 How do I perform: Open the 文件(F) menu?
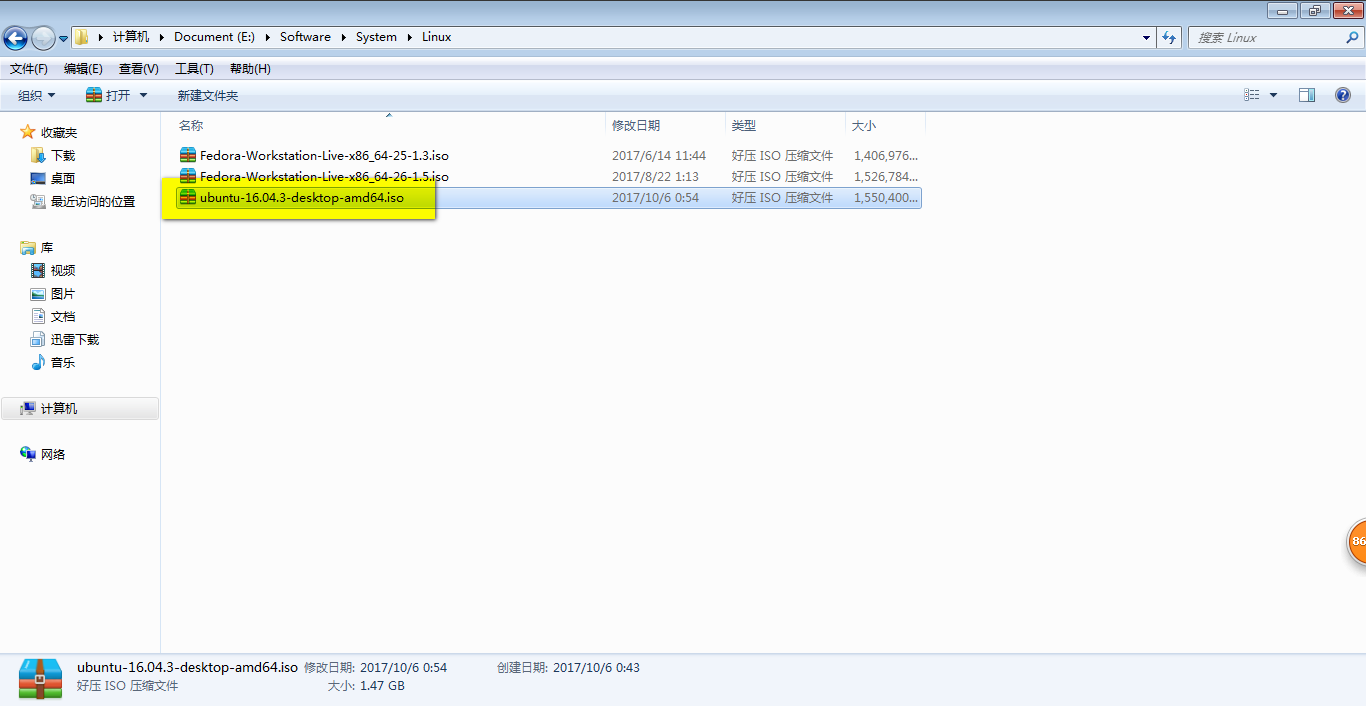[29, 69]
